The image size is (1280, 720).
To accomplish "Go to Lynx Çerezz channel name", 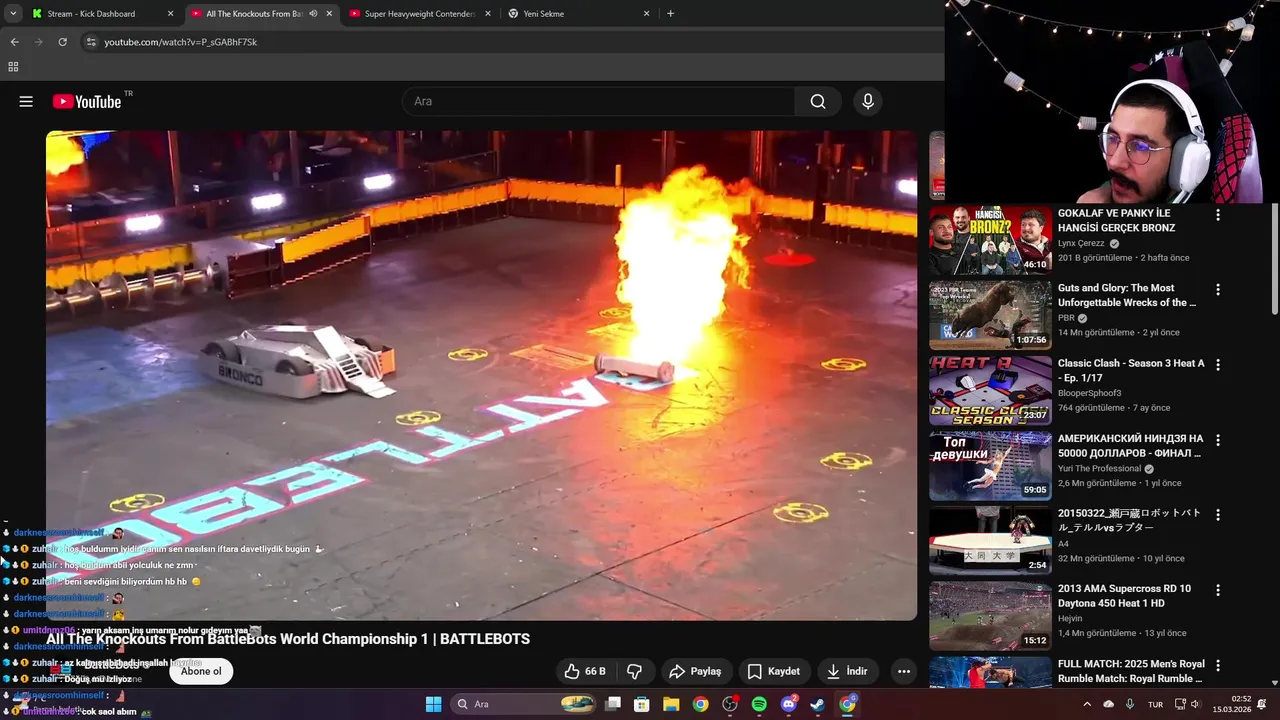I will tap(1081, 243).
